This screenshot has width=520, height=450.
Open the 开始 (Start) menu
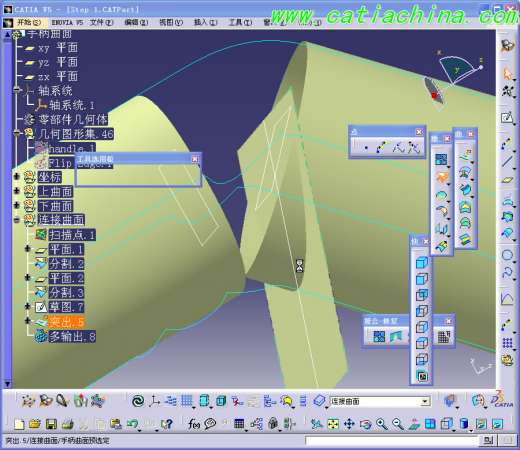[28, 22]
